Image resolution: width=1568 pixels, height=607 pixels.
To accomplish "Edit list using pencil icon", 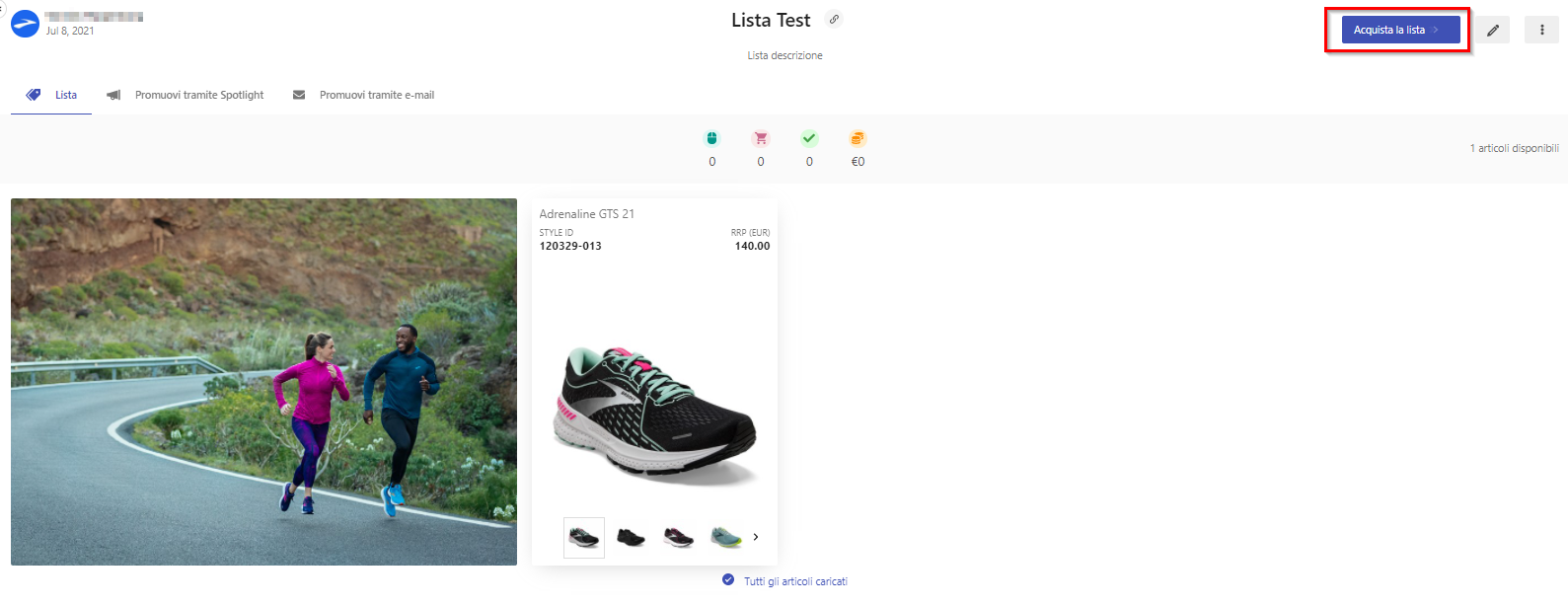I will click(x=1493, y=30).
